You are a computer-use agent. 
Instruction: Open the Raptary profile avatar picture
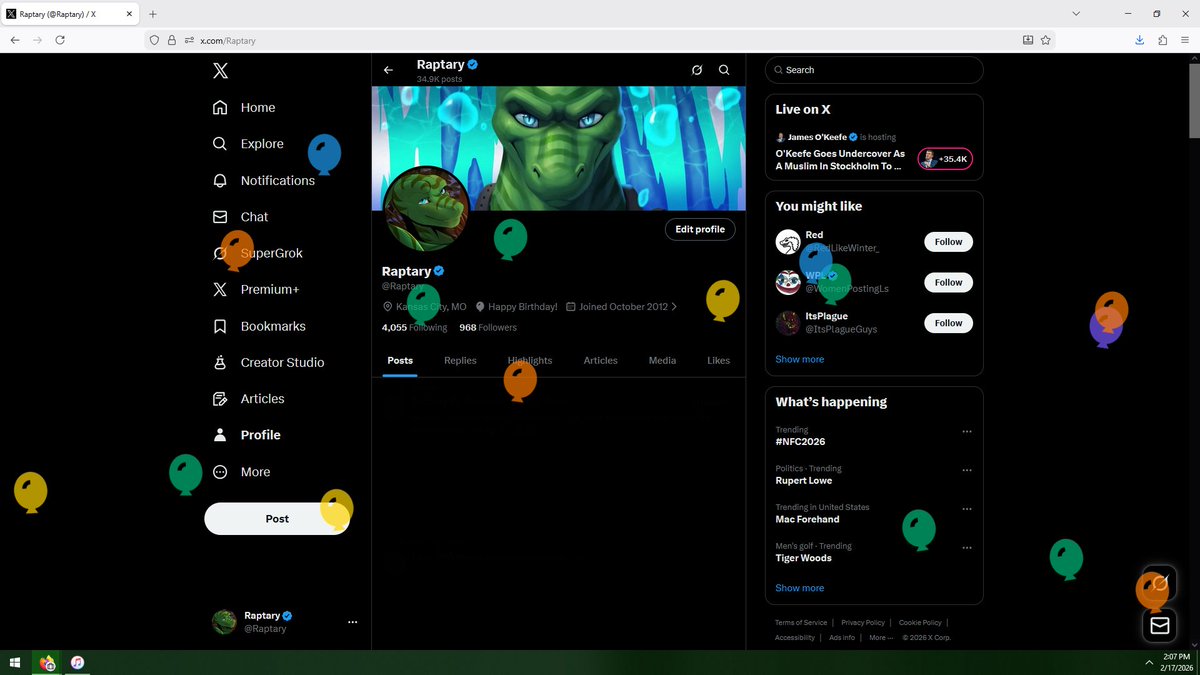[426, 209]
